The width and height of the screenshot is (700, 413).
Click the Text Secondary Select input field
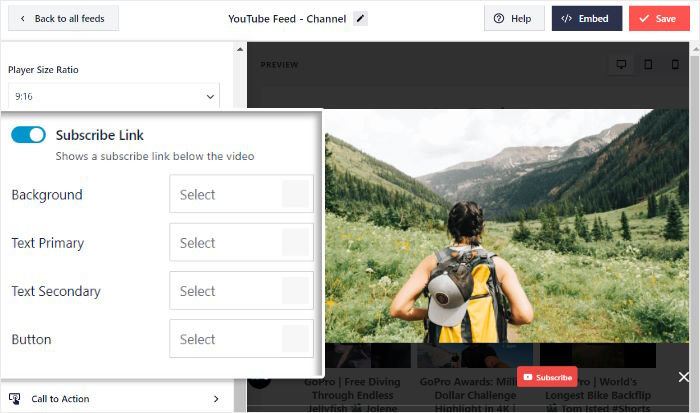241,291
